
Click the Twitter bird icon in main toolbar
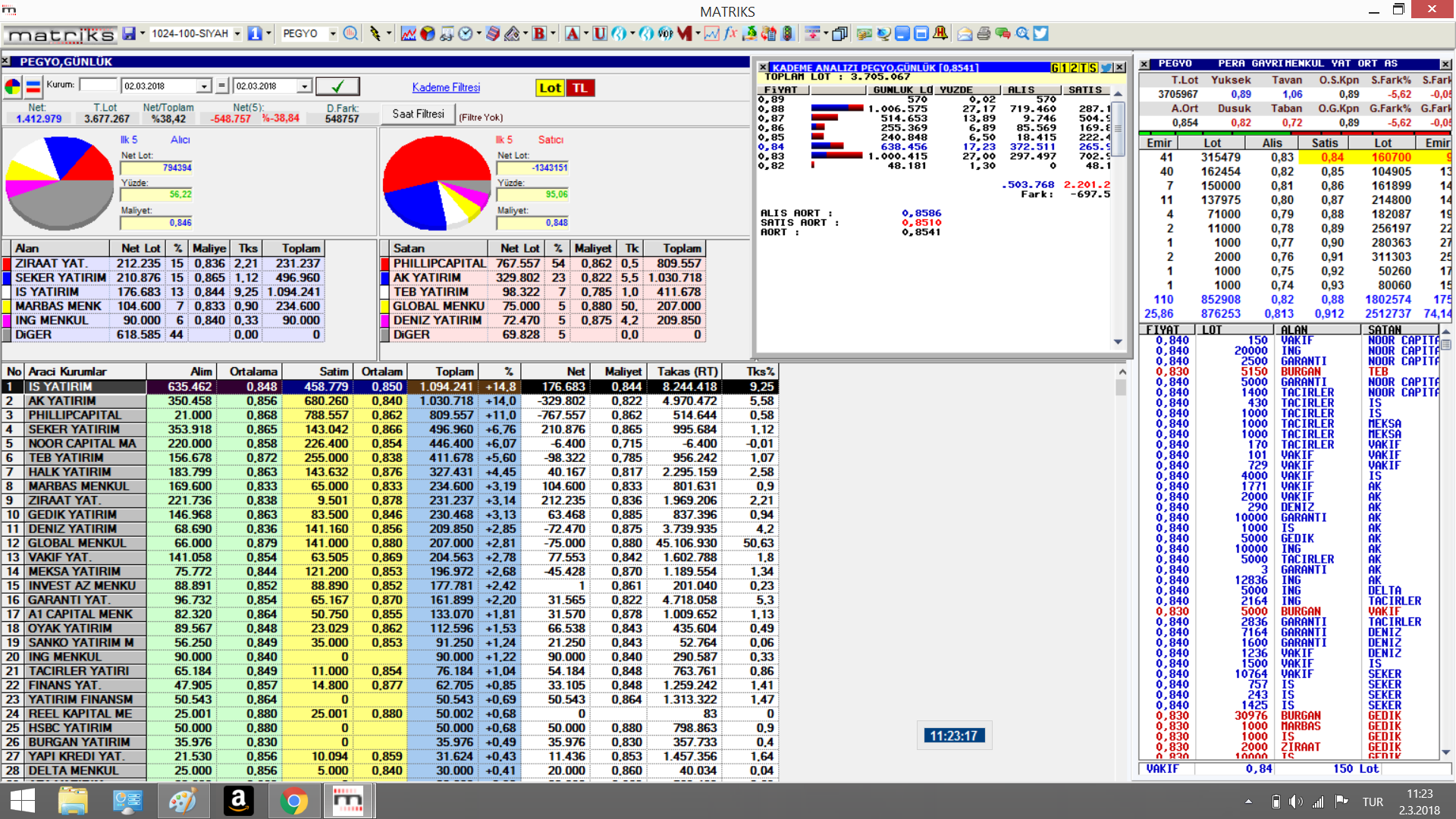[1040, 33]
